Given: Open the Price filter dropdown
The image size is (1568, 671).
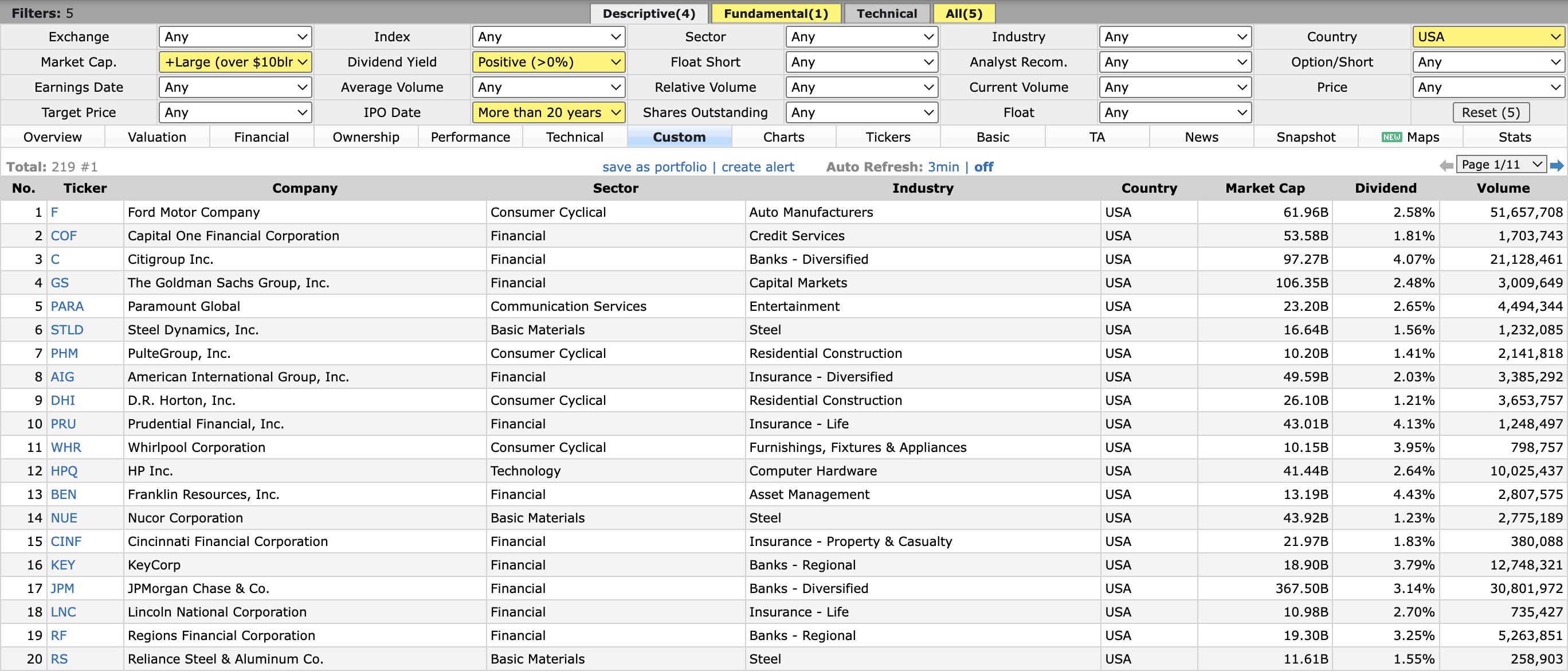Looking at the screenshot, I should (x=1488, y=87).
